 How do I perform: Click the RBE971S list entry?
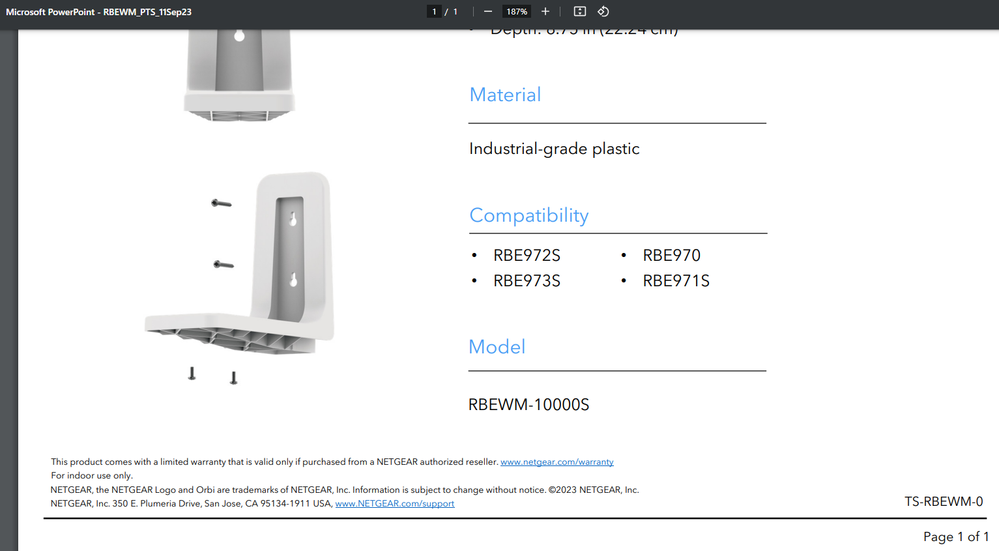676,281
